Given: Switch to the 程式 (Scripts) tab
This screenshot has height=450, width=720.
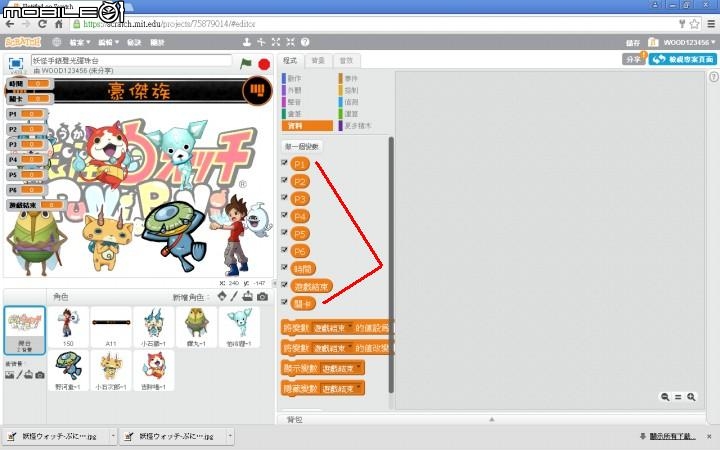Looking at the screenshot, I should point(290,61).
